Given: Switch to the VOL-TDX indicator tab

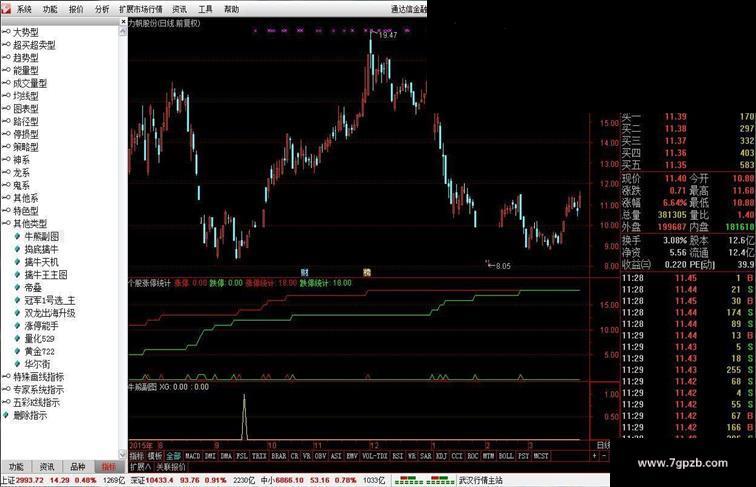Looking at the screenshot, I should tap(374, 456).
